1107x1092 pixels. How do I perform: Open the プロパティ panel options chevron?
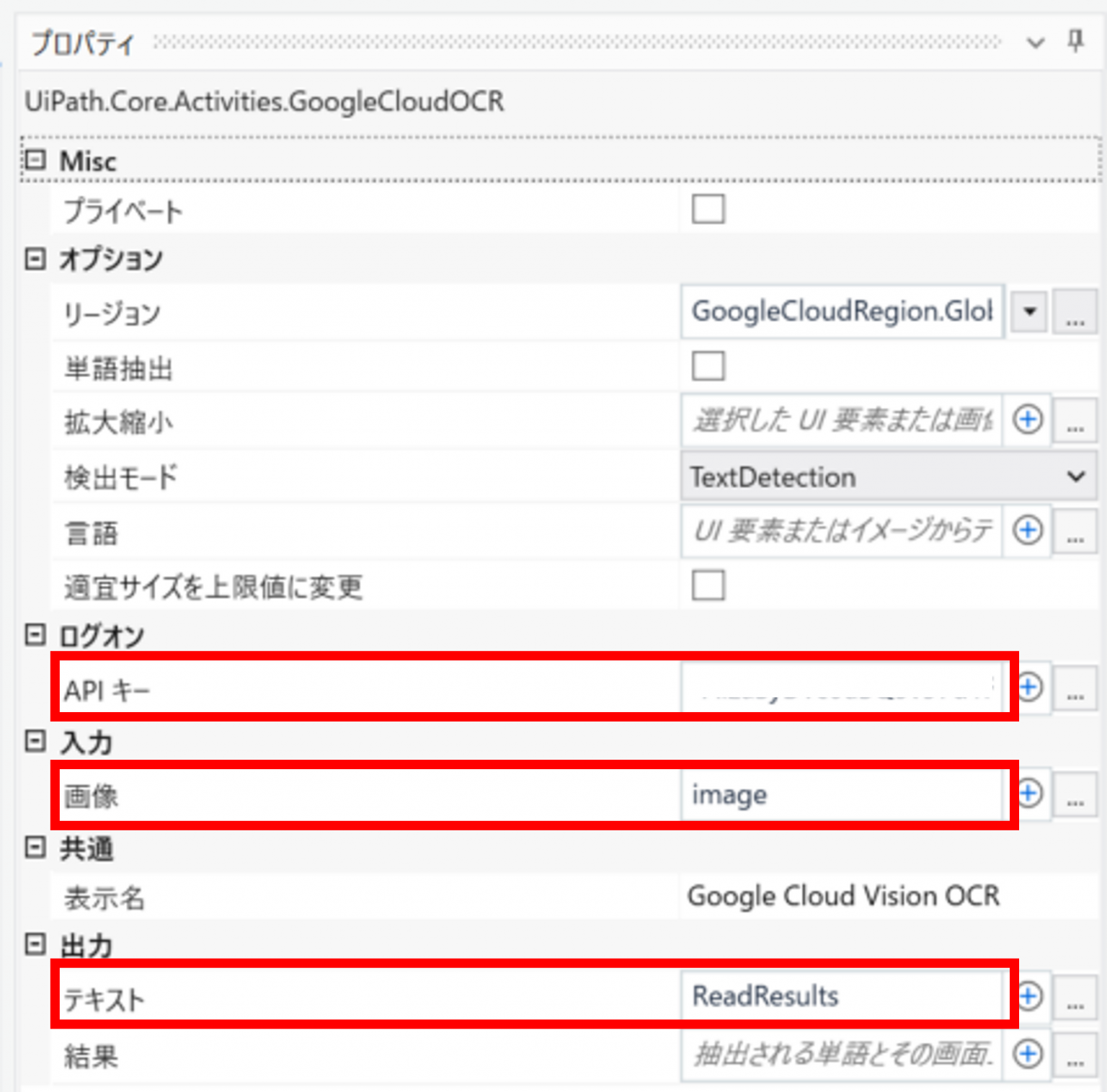[1035, 43]
